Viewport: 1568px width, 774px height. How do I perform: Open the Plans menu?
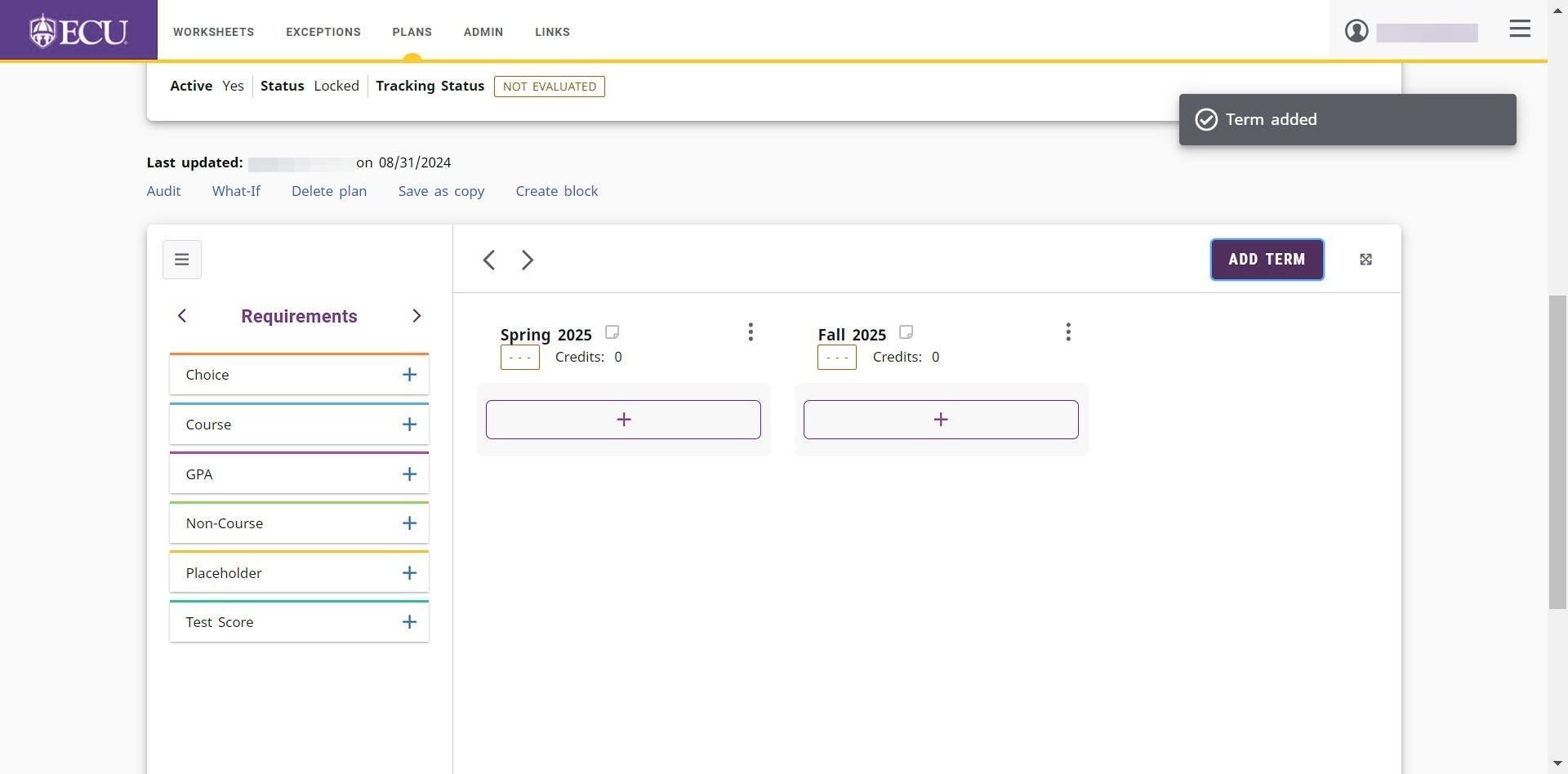[x=412, y=32]
